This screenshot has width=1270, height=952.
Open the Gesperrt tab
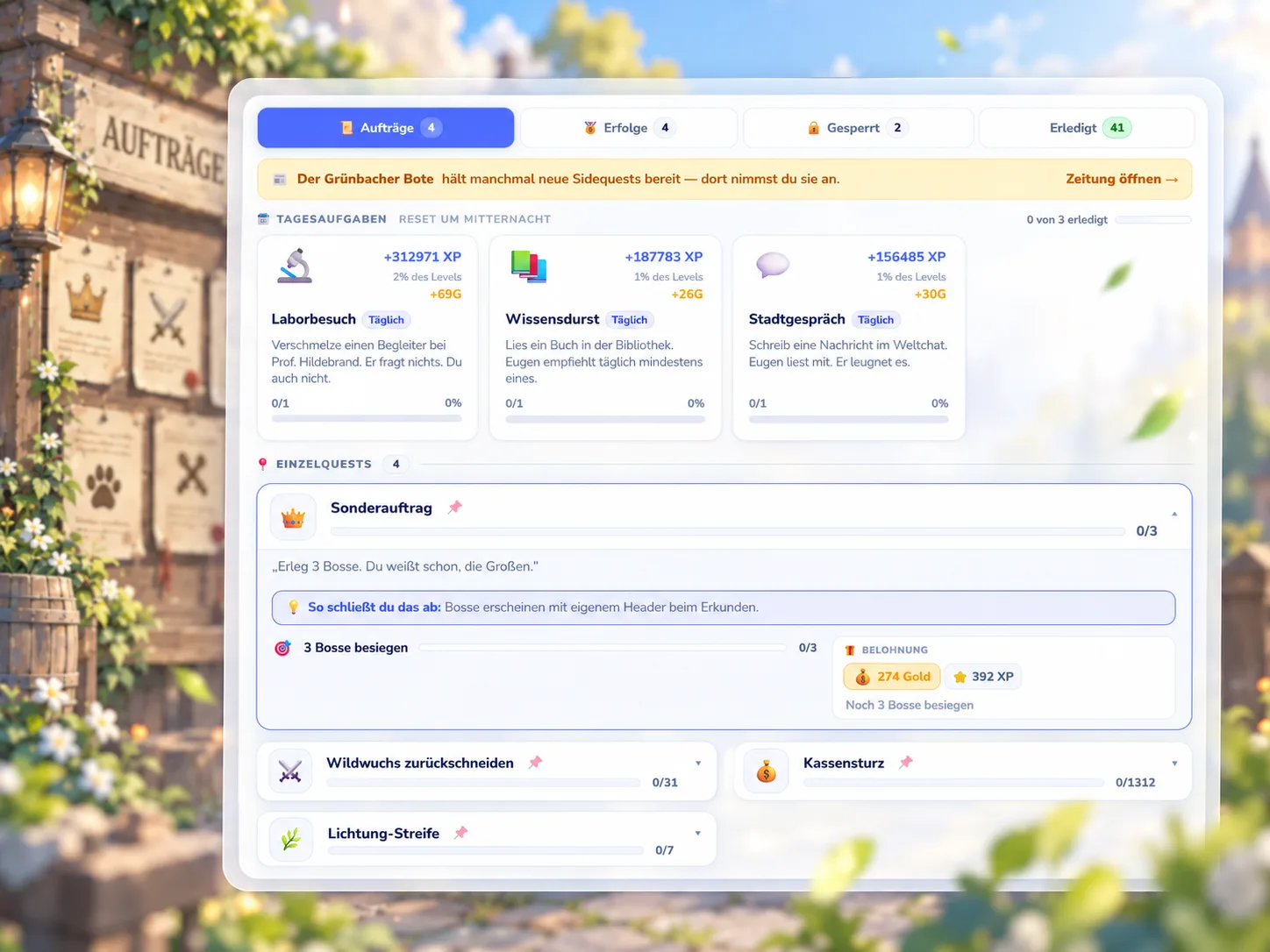click(858, 128)
